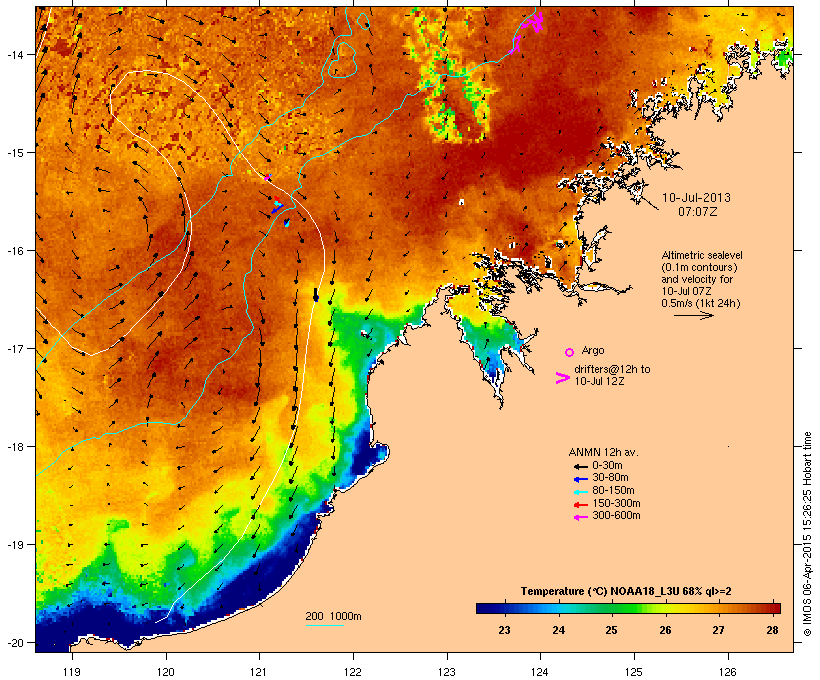Image resolution: width=820 pixels, height=680 pixels.
Task: Click the thick black mooring current marker near 16.5S
Action: (315, 294)
